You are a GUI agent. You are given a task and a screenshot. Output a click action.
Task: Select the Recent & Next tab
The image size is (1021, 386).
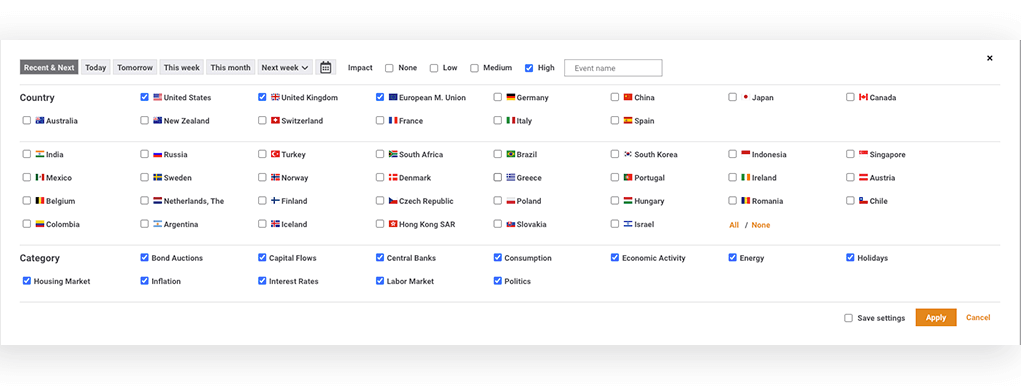(x=49, y=67)
